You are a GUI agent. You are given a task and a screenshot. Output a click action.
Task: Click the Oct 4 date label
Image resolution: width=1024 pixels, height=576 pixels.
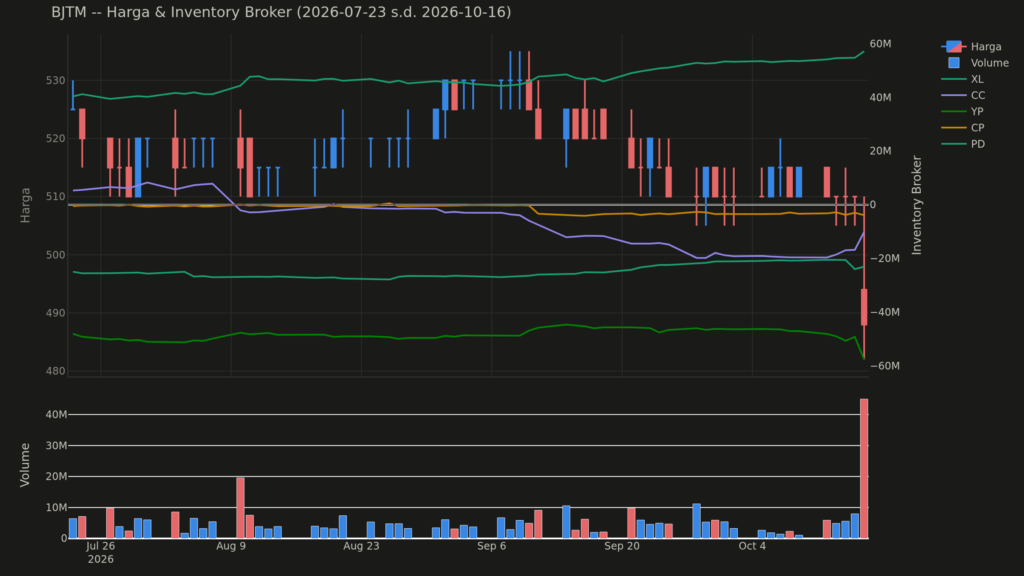coord(752,546)
